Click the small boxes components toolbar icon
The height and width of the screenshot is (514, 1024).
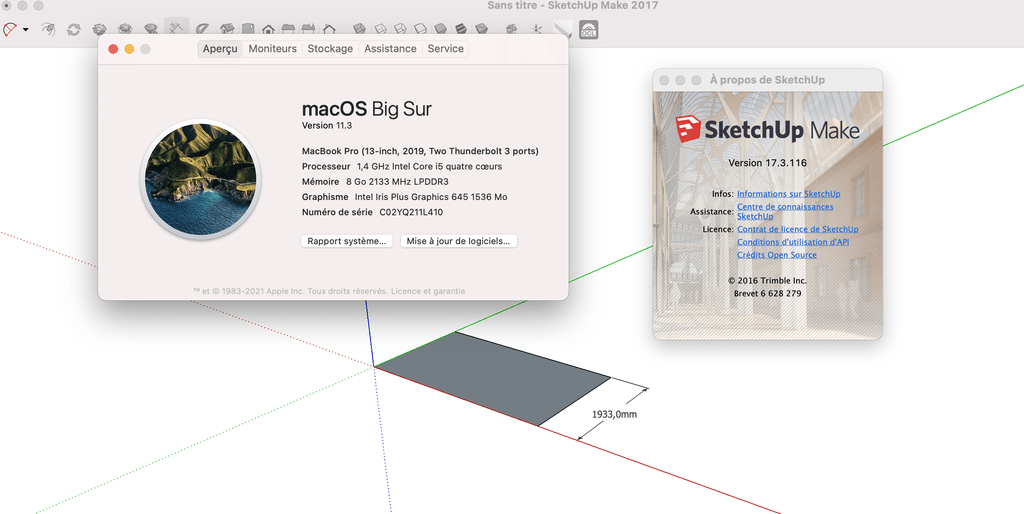point(512,29)
